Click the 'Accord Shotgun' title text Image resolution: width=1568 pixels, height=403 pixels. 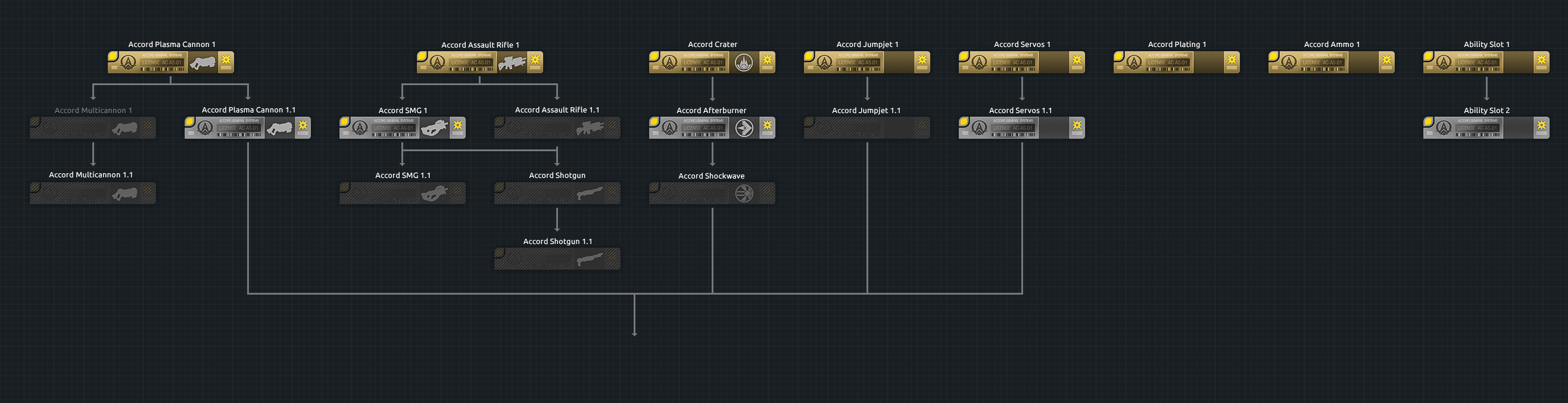(557, 176)
